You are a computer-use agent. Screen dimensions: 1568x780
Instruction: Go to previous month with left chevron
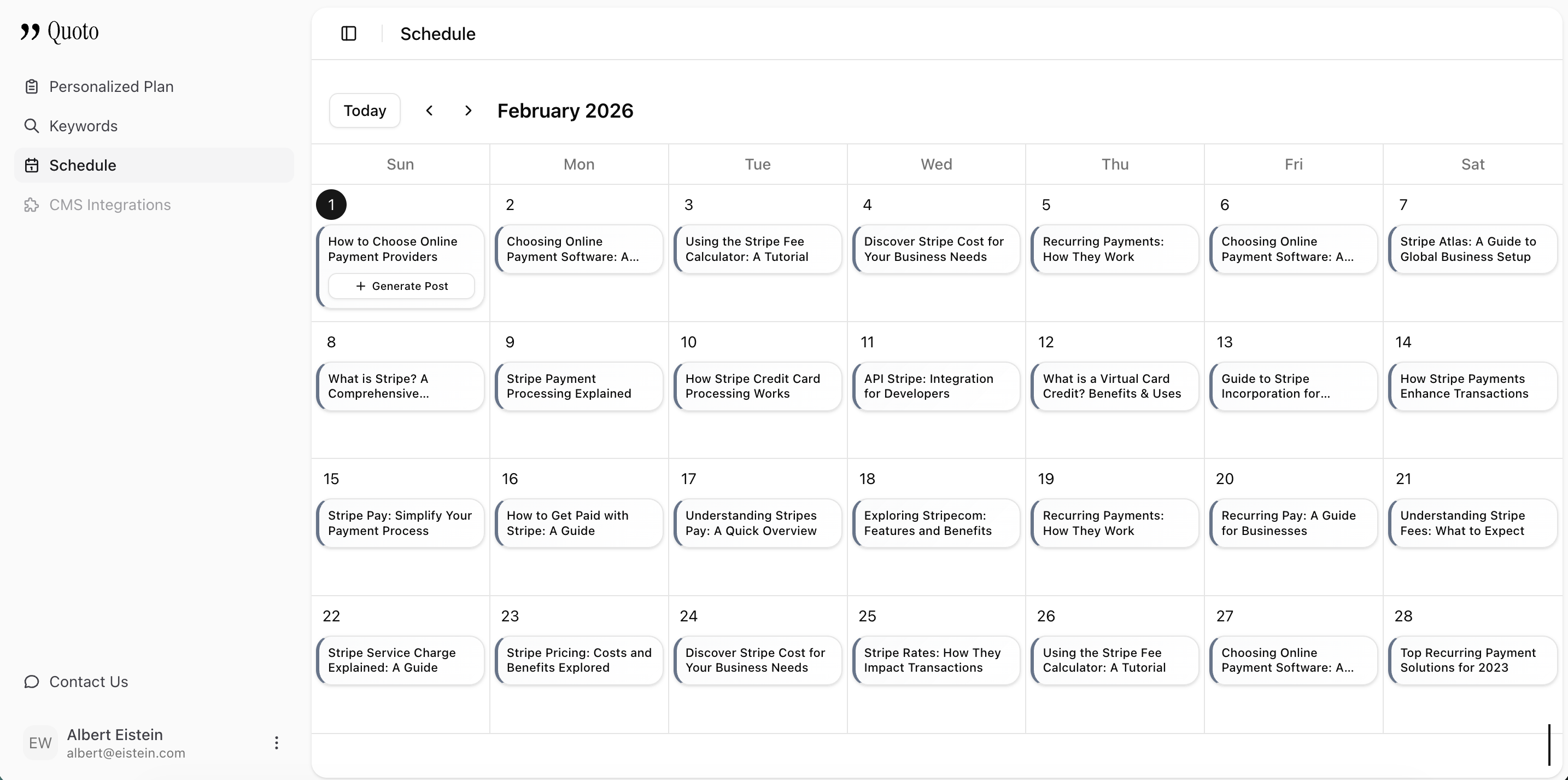[429, 110]
